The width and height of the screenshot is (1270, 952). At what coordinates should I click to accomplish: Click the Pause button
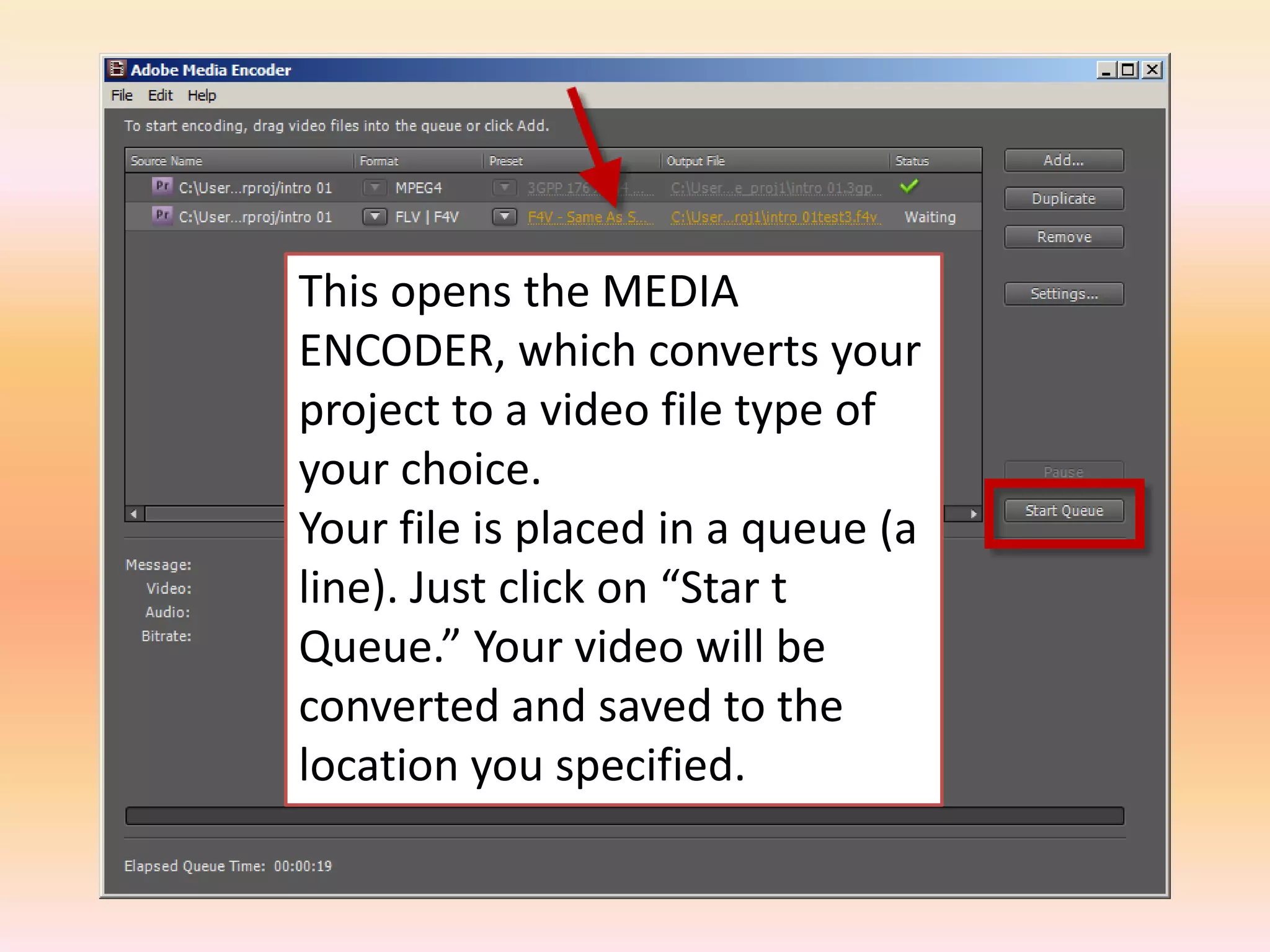click(1064, 471)
